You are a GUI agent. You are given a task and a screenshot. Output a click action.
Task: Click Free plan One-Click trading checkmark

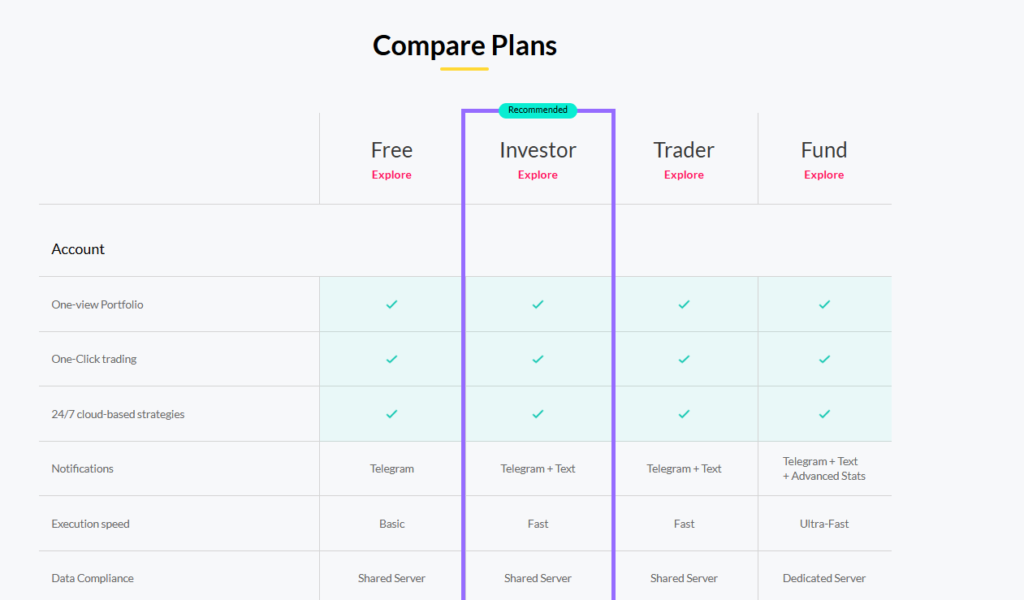tap(391, 359)
